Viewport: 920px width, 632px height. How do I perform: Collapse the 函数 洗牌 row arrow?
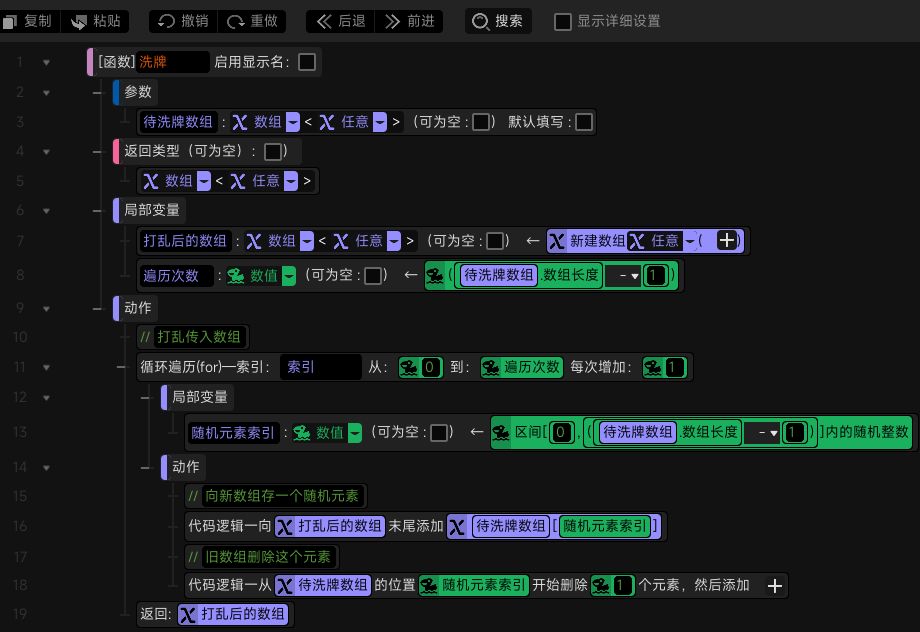46,62
